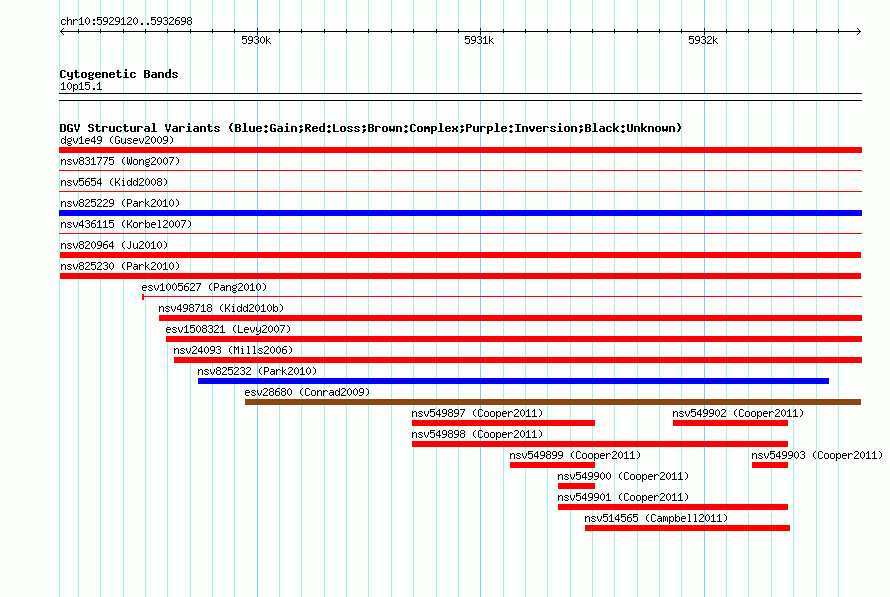Click the thin red line under nsv5654

click(460, 191)
